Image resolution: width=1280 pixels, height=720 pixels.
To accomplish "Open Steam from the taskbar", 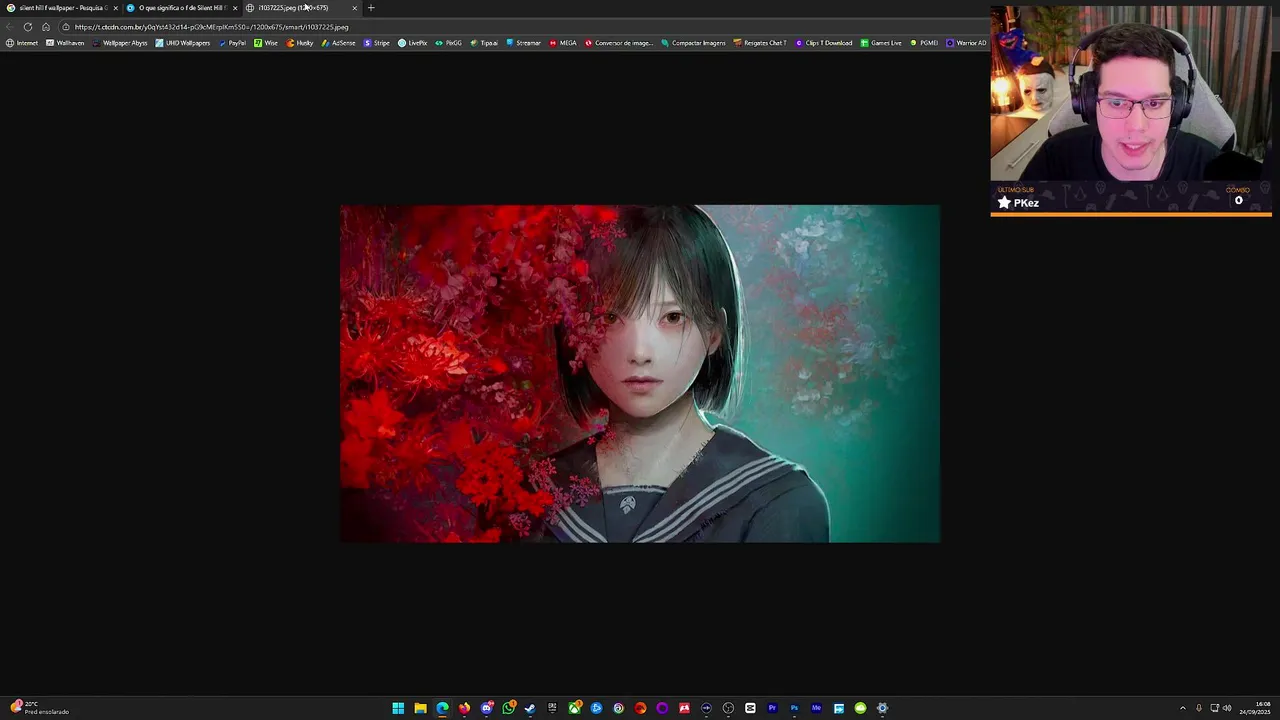I will click(x=530, y=708).
